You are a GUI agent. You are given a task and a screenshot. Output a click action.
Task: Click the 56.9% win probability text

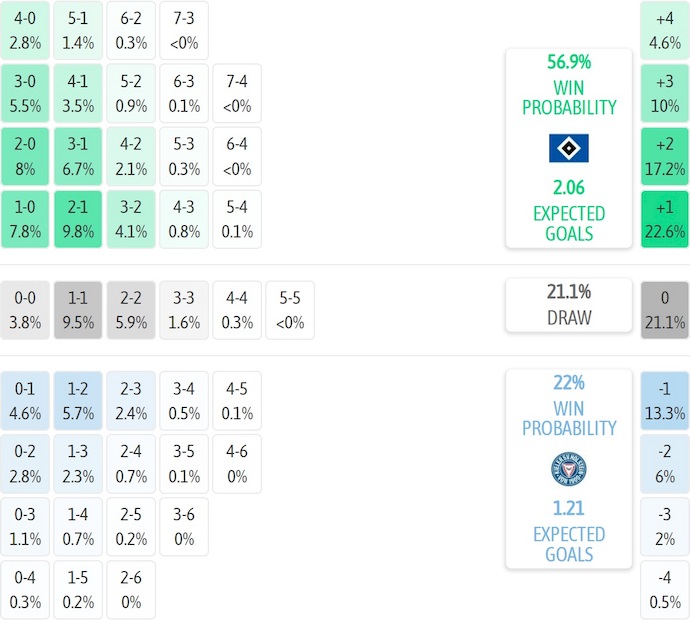pyautogui.click(x=568, y=62)
